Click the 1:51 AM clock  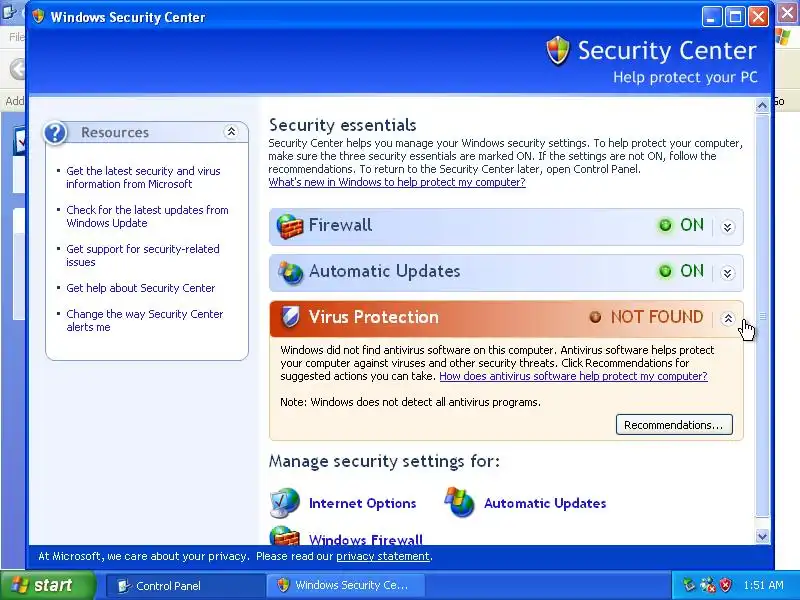pyautogui.click(x=763, y=585)
